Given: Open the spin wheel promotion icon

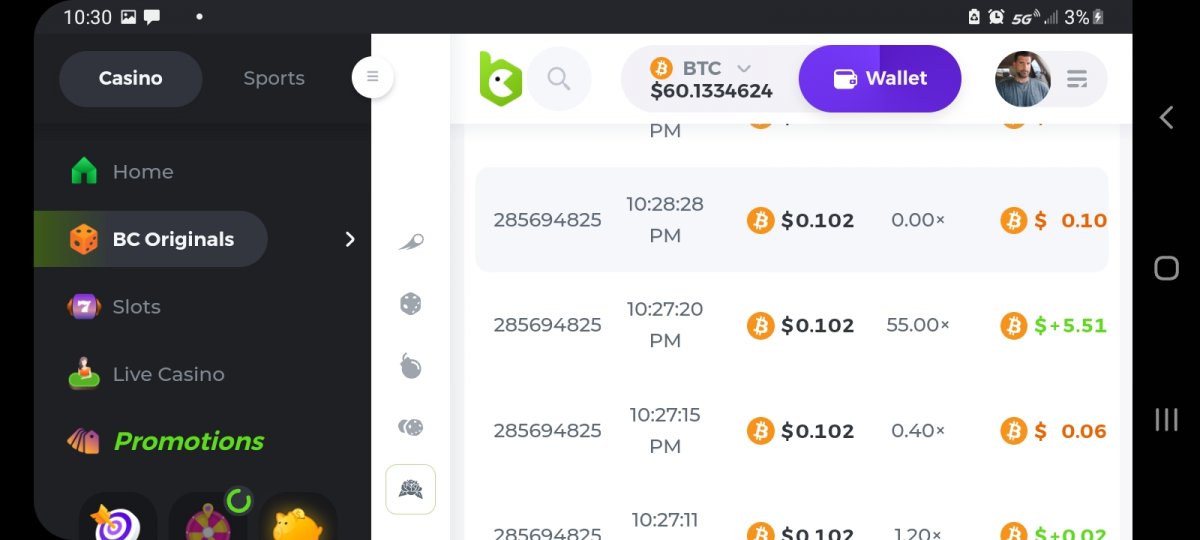Looking at the screenshot, I should 209,518.
